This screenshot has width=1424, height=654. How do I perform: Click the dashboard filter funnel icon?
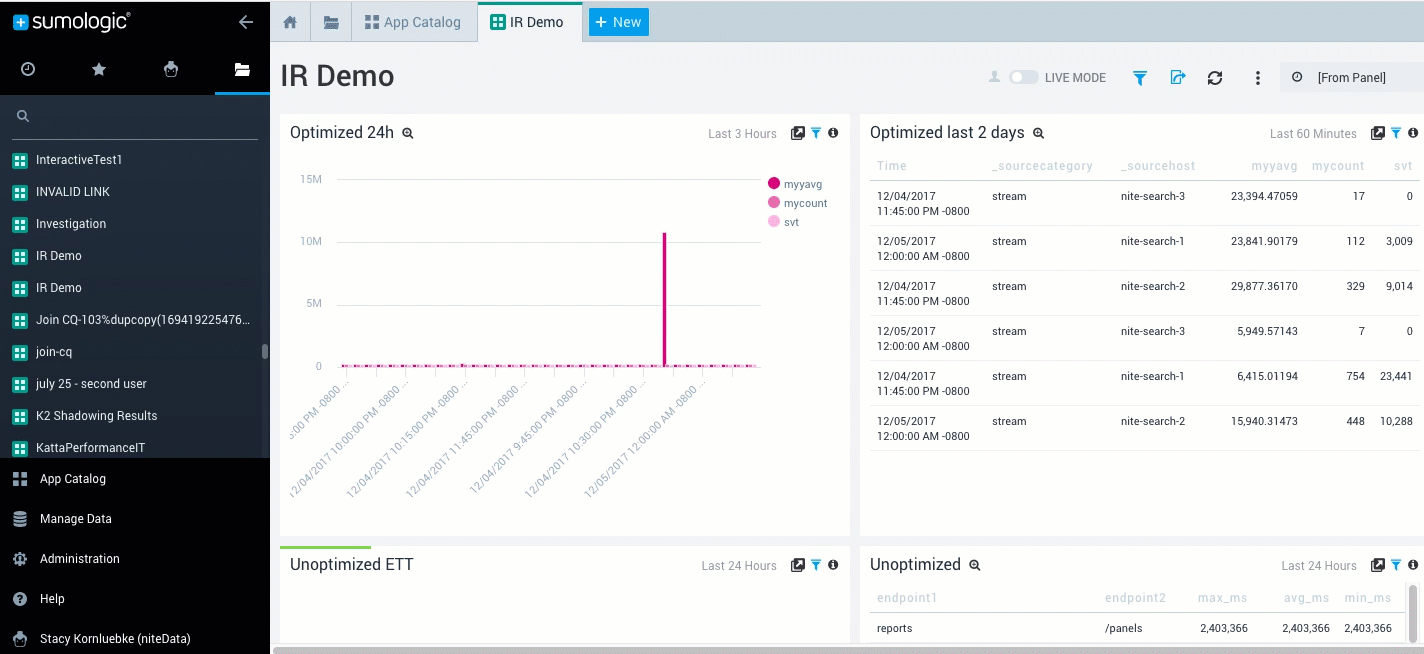pyautogui.click(x=1139, y=78)
